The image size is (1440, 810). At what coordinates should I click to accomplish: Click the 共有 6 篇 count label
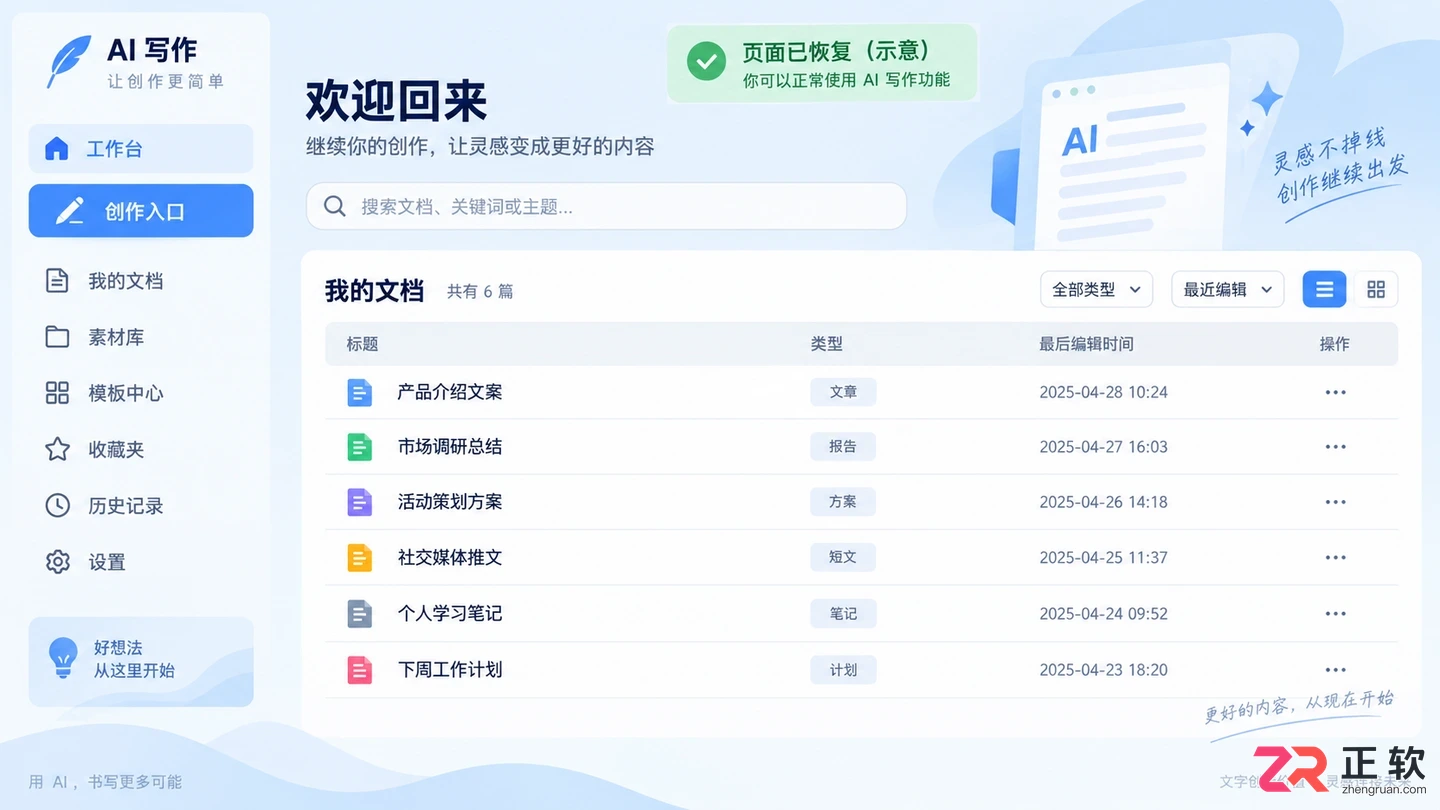480,292
